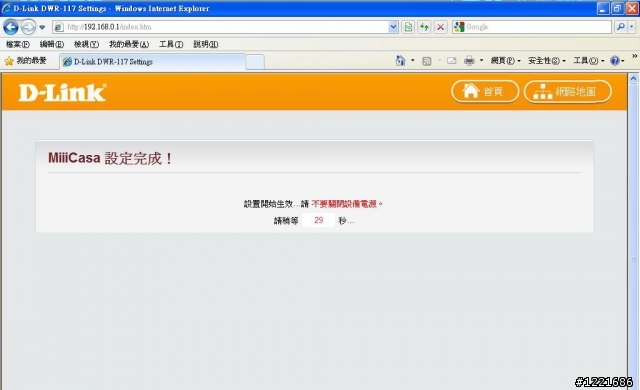
Task: Close the Internet Explorer window
Action: click(632, 9)
